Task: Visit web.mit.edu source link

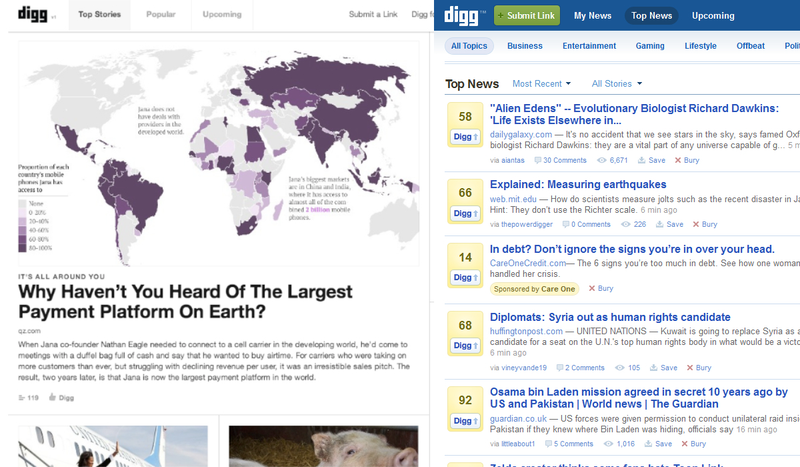Action: coord(513,199)
